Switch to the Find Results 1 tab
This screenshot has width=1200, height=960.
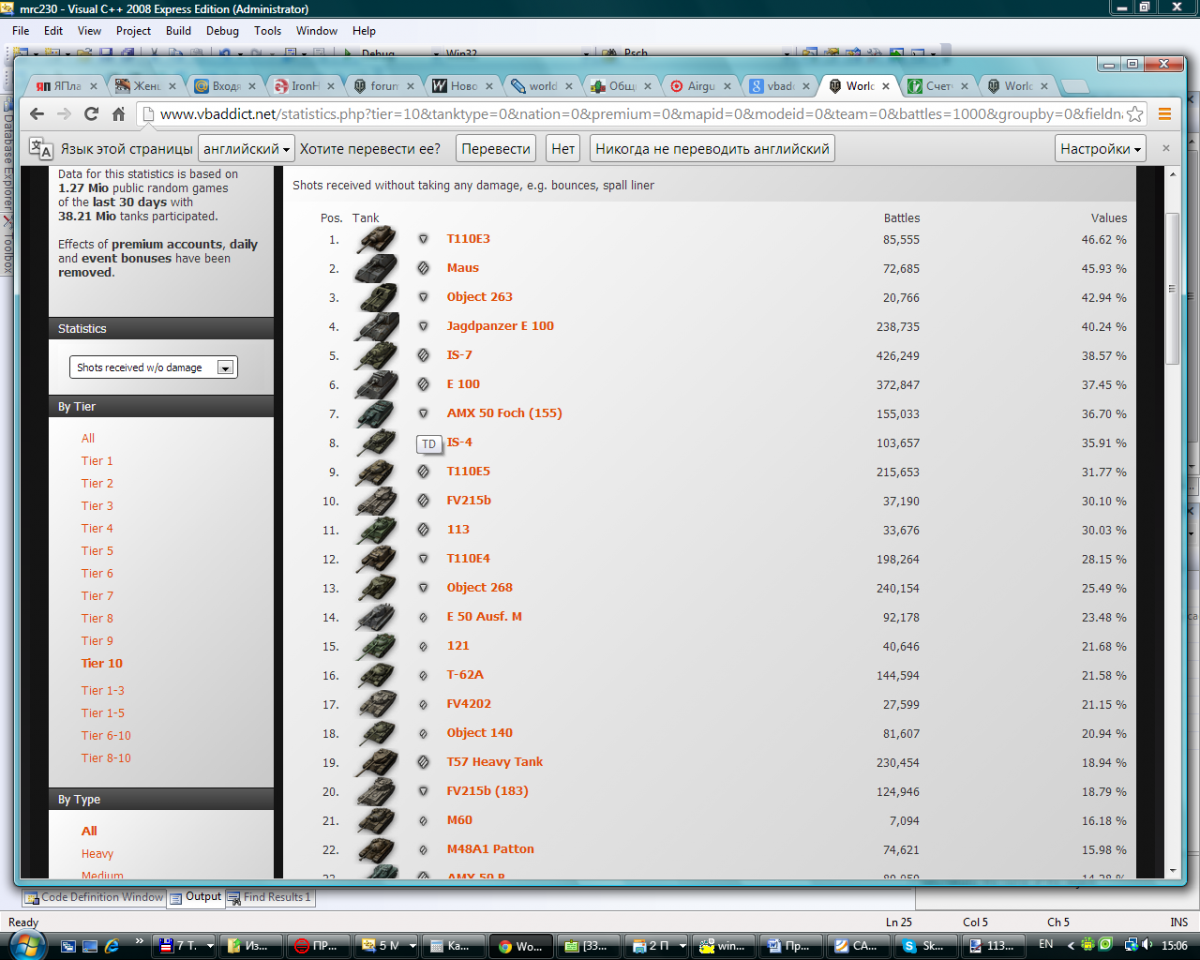coord(270,897)
